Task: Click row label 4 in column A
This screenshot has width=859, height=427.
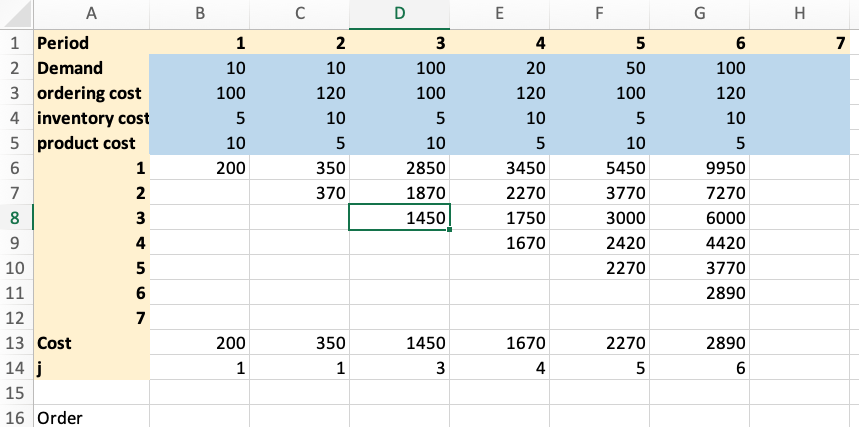Action: [x=91, y=243]
